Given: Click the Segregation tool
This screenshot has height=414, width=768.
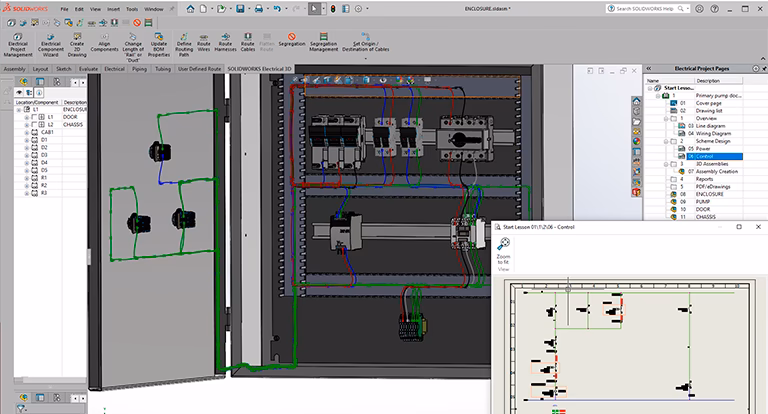Looking at the screenshot, I should 292,40.
